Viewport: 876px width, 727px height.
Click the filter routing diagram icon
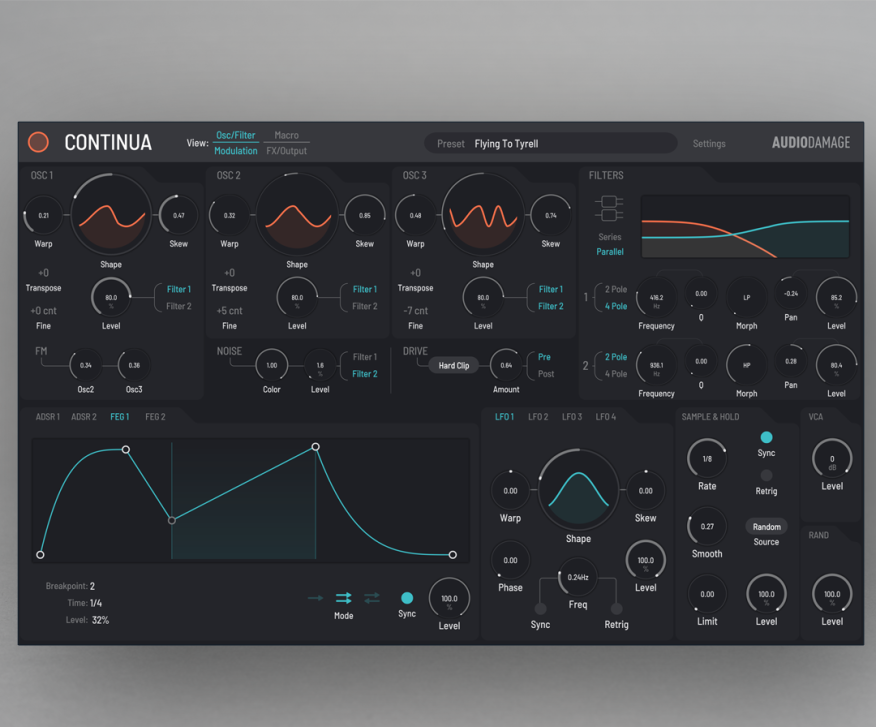[x=608, y=209]
